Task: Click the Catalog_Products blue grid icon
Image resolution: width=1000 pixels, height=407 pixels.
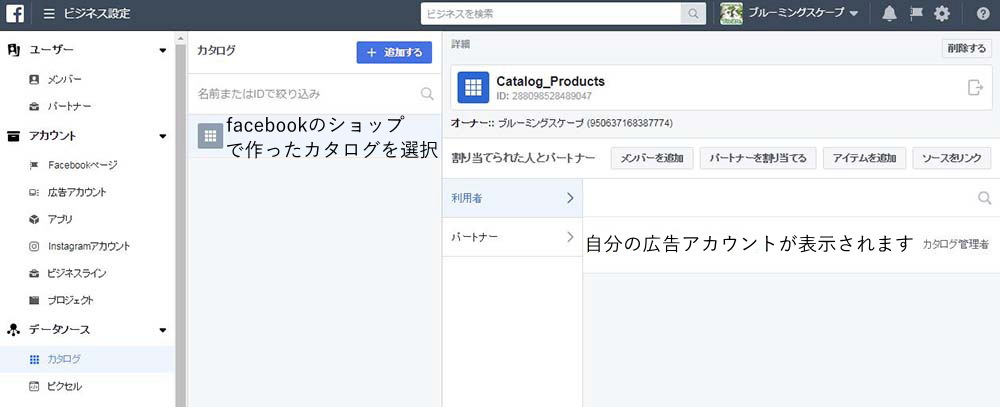Action: click(x=473, y=87)
